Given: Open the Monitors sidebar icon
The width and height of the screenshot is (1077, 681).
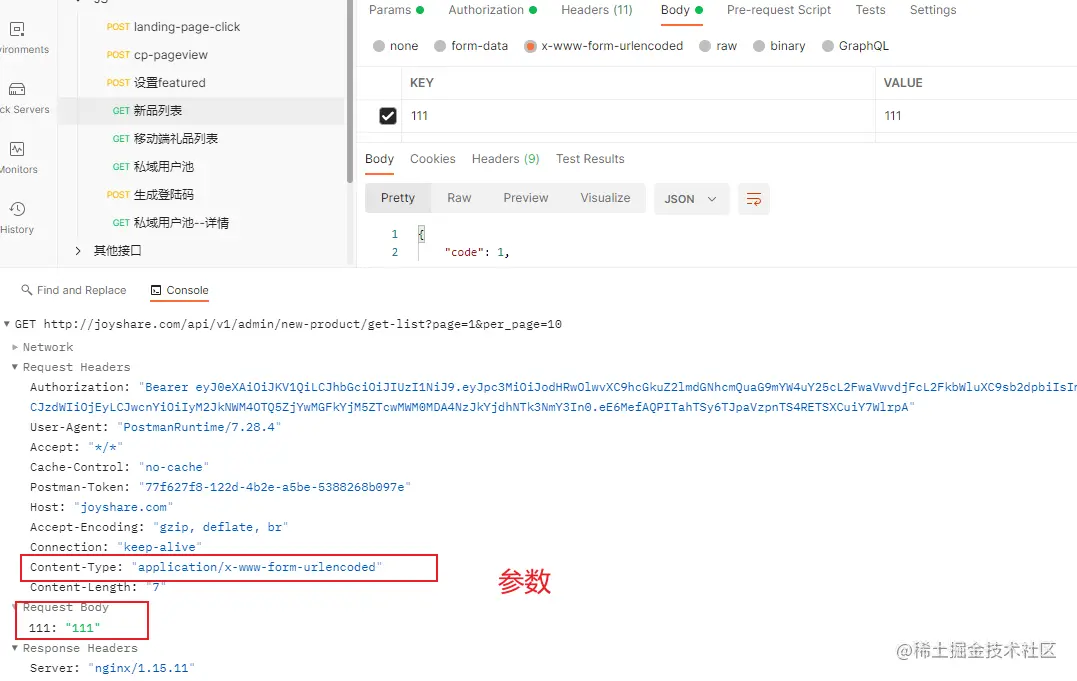Looking at the screenshot, I should (17, 149).
